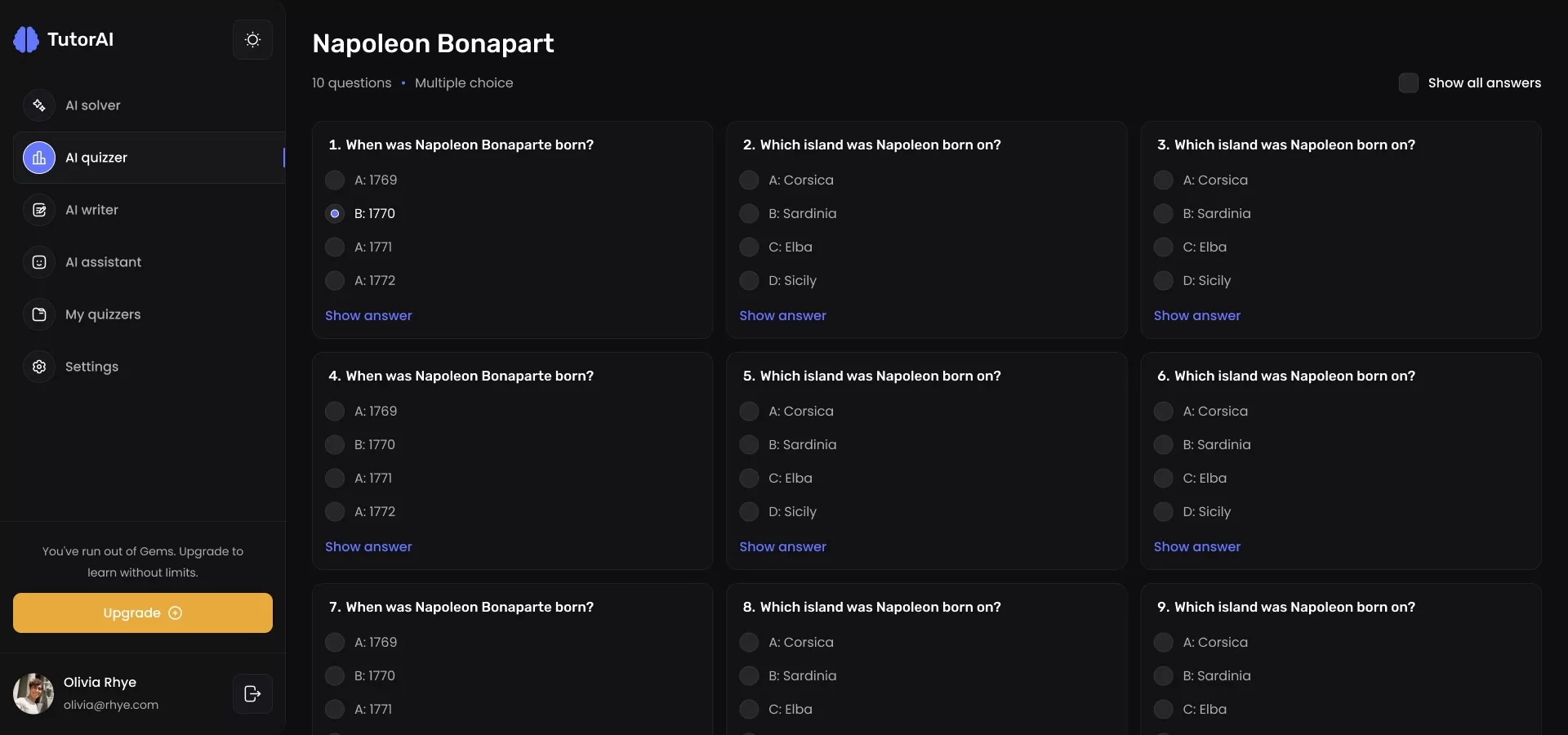Expand Show answer under question 5
The width and height of the screenshot is (1568, 735).
pyautogui.click(x=782, y=546)
